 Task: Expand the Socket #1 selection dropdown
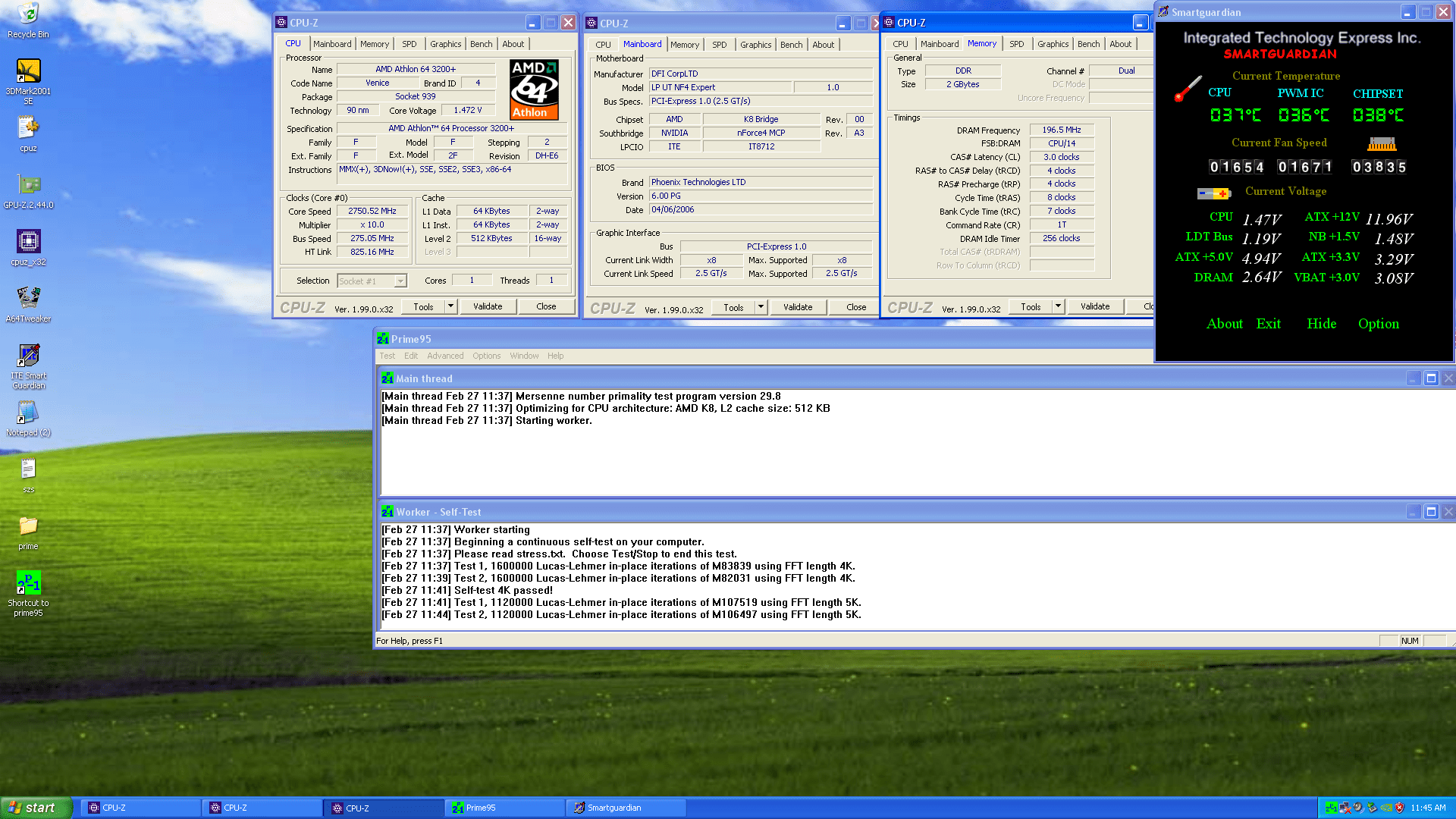click(x=400, y=281)
